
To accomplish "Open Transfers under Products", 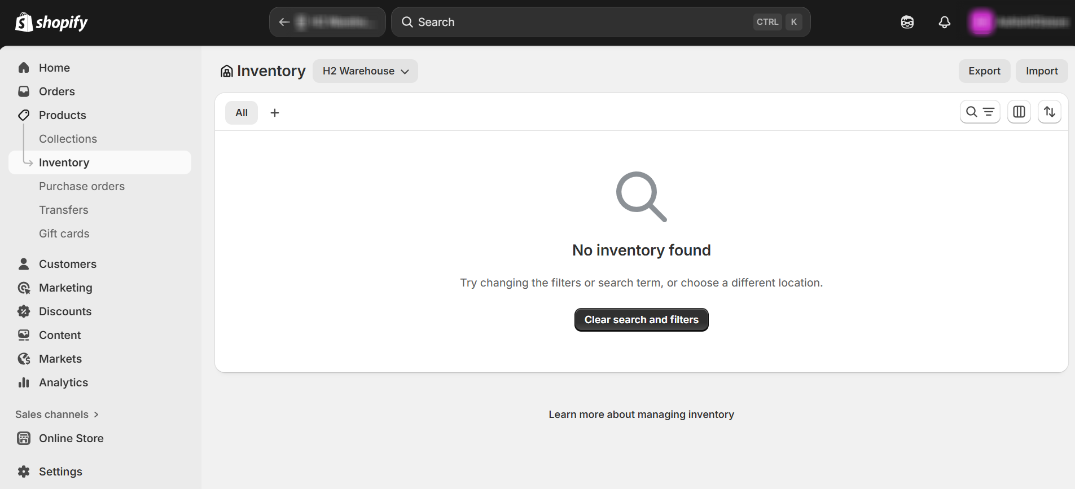I will (63, 210).
